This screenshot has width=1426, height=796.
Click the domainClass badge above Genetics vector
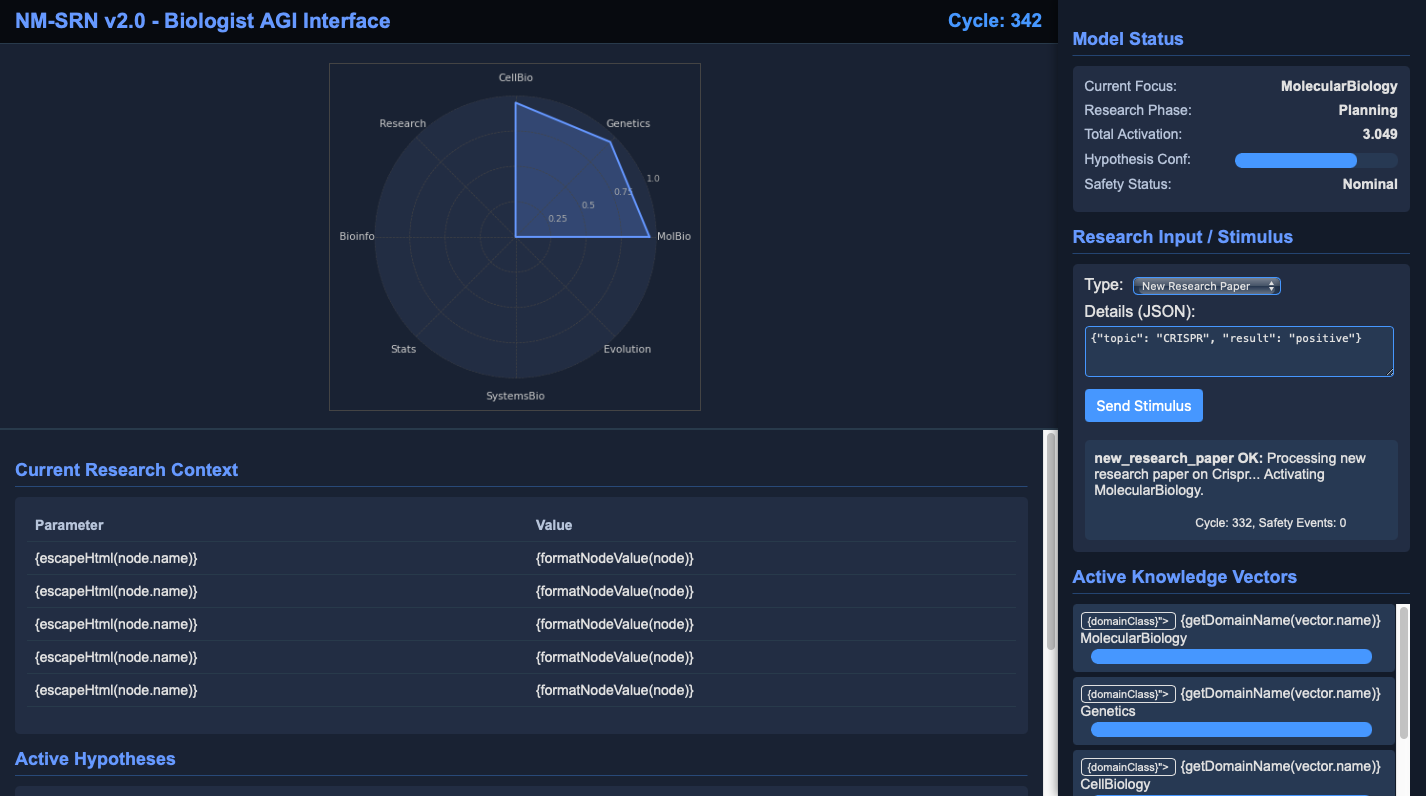pyautogui.click(x=1128, y=694)
